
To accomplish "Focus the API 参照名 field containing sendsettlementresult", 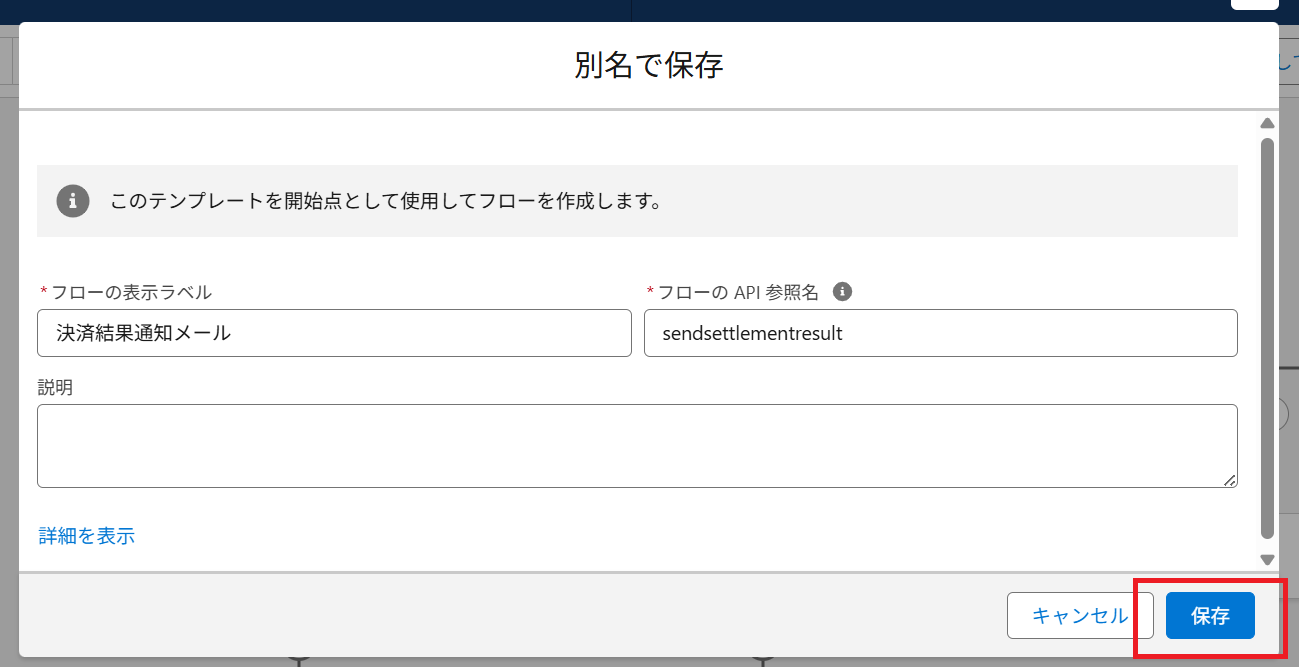I will [x=940, y=333].
